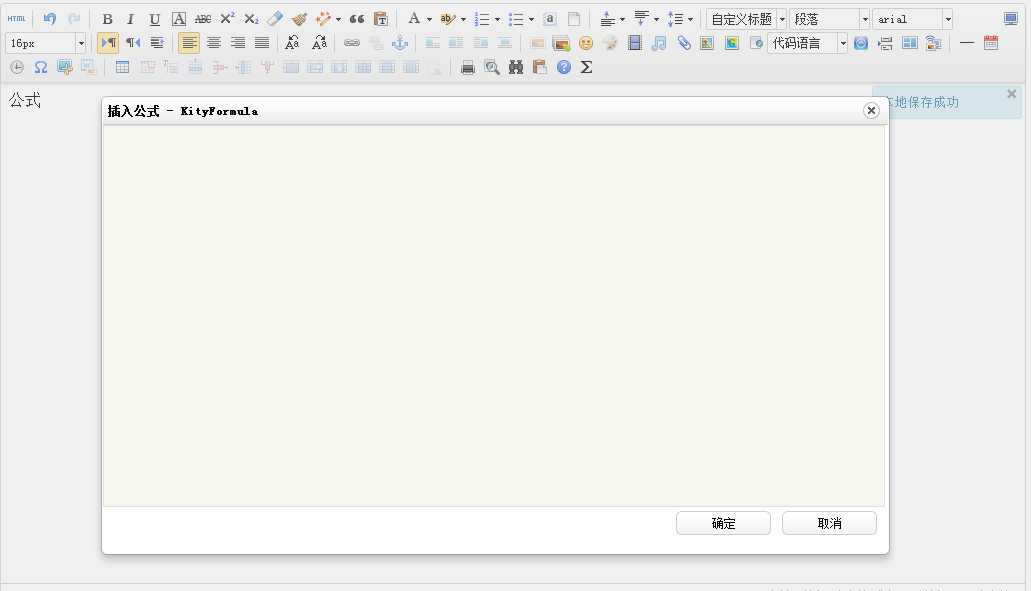Open the scrawl drawing tool
The height and width of the screenshot is (591, 1031).
pos(610,43)
